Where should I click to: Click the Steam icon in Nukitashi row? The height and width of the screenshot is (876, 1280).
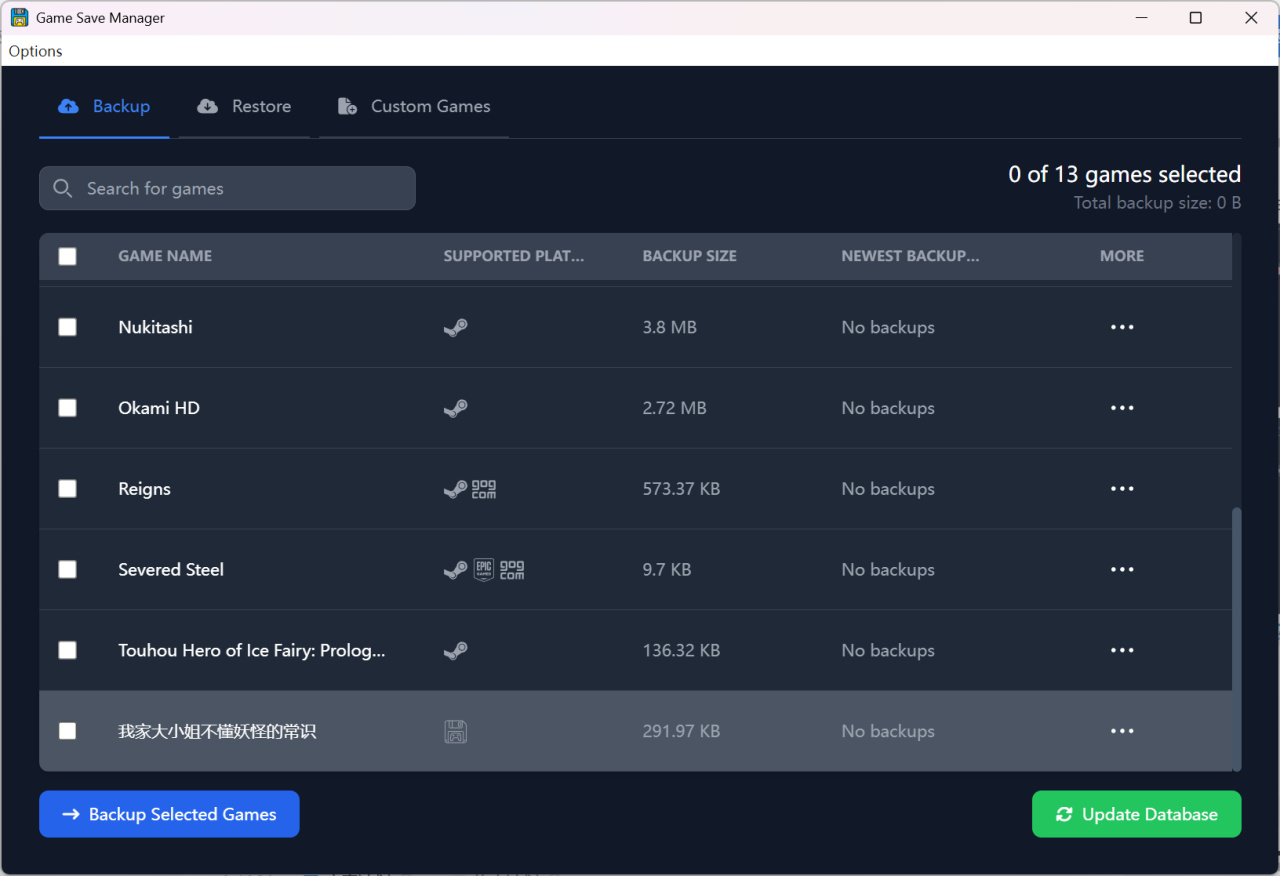(455, 327)
